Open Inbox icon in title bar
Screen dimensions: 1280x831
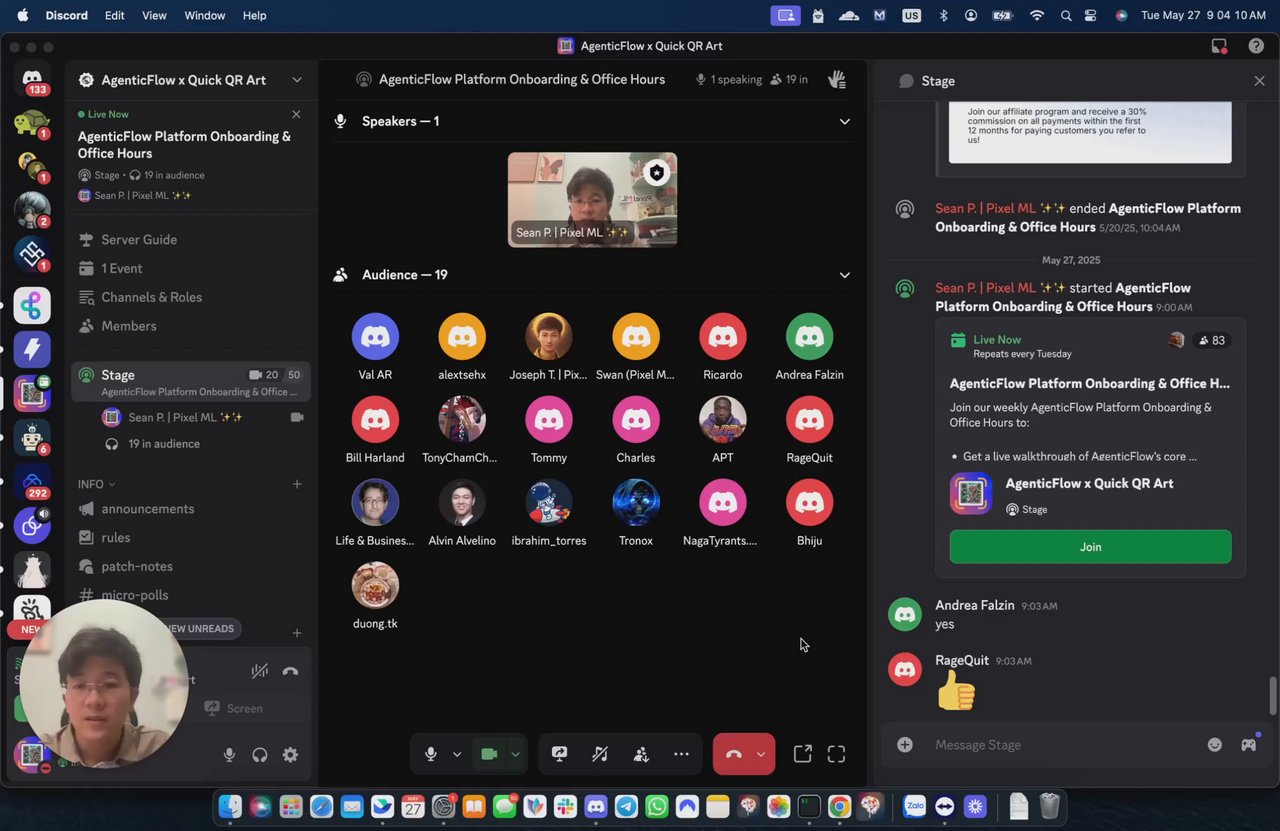(x=1219, y=46)
